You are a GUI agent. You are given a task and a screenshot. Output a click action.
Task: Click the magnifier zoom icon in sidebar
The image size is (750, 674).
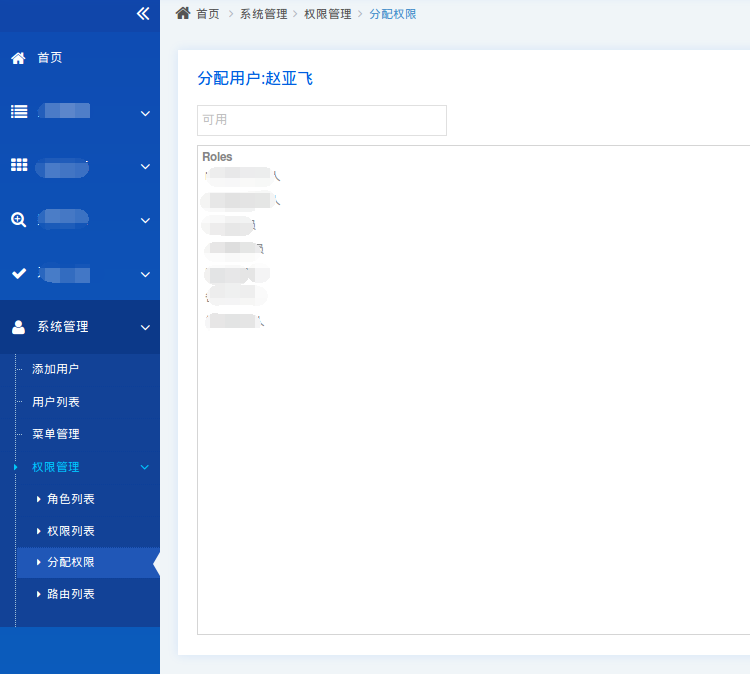[18, 220]
